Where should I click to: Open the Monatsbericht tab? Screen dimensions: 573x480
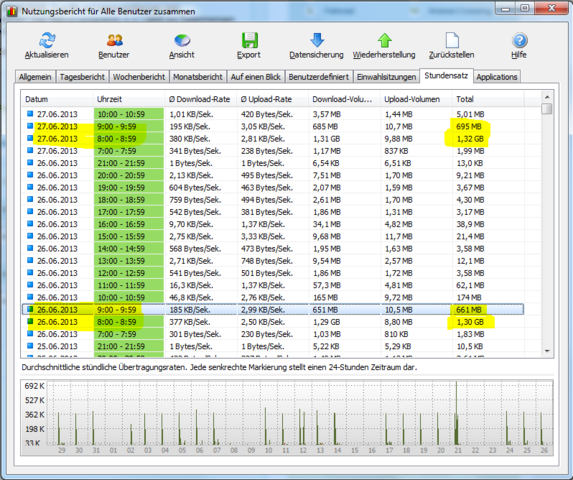(198, 77)
